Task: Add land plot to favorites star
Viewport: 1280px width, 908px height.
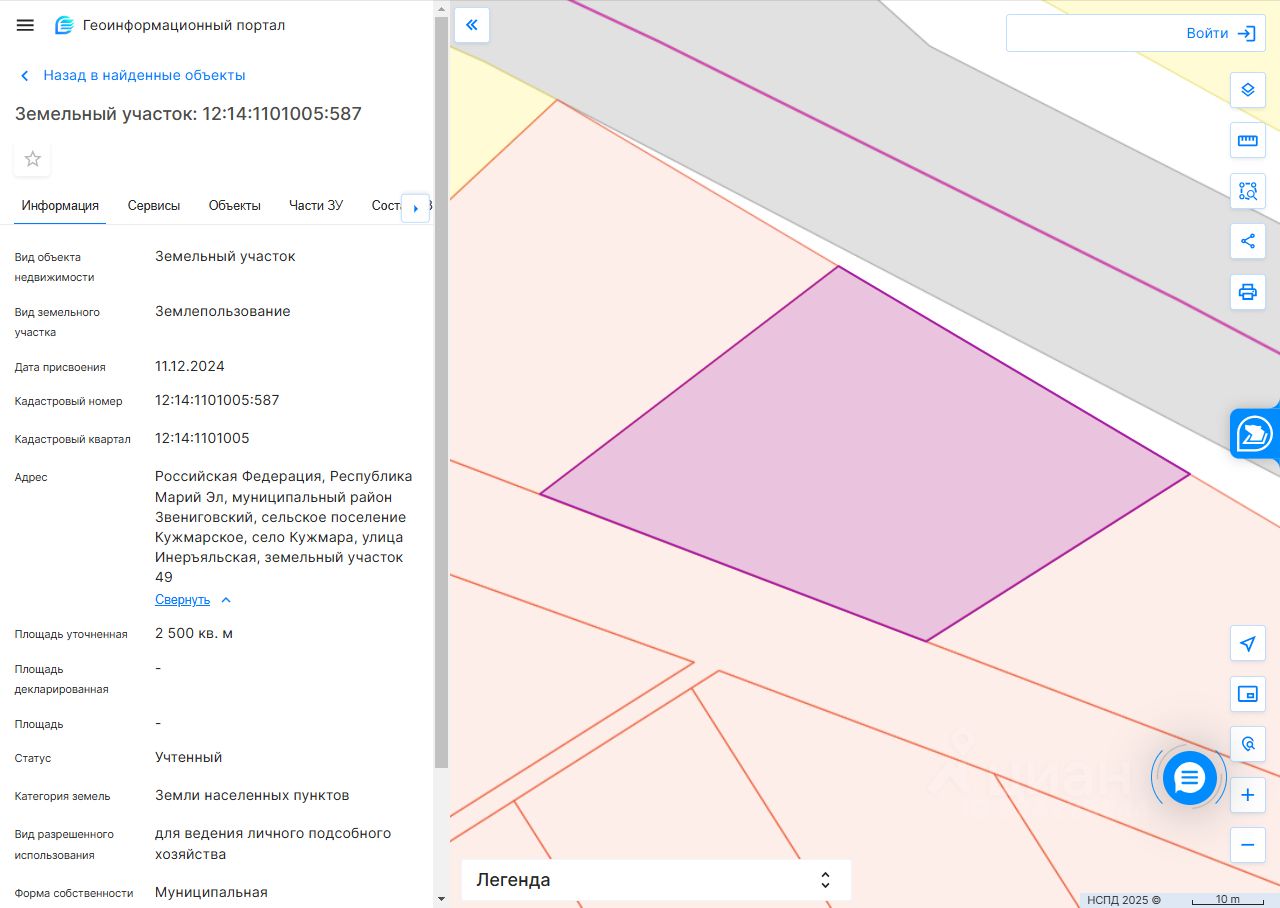Action: click(33, 159)
